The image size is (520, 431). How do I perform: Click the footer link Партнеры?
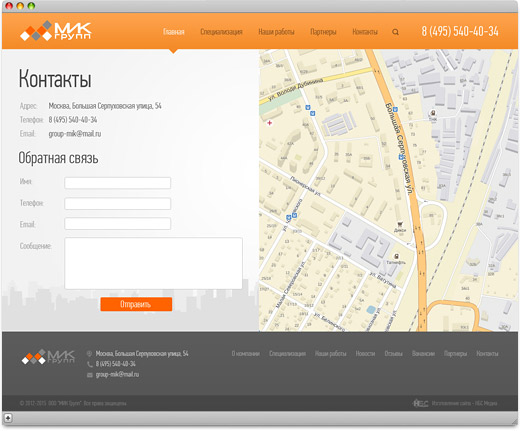[x=455, y=353]
